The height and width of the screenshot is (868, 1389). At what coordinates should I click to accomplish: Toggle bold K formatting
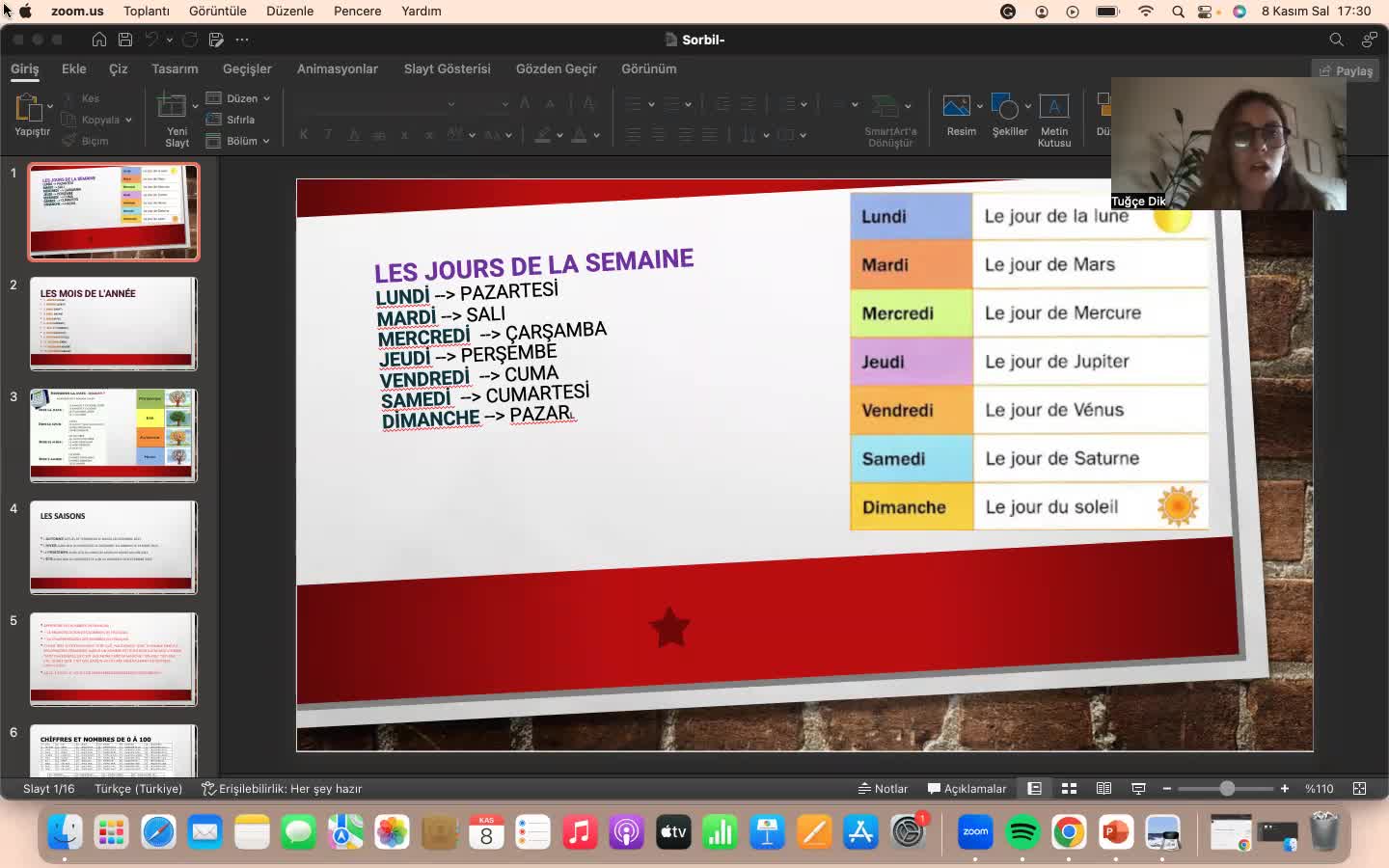pyautogui.click(x=304, y=135)
